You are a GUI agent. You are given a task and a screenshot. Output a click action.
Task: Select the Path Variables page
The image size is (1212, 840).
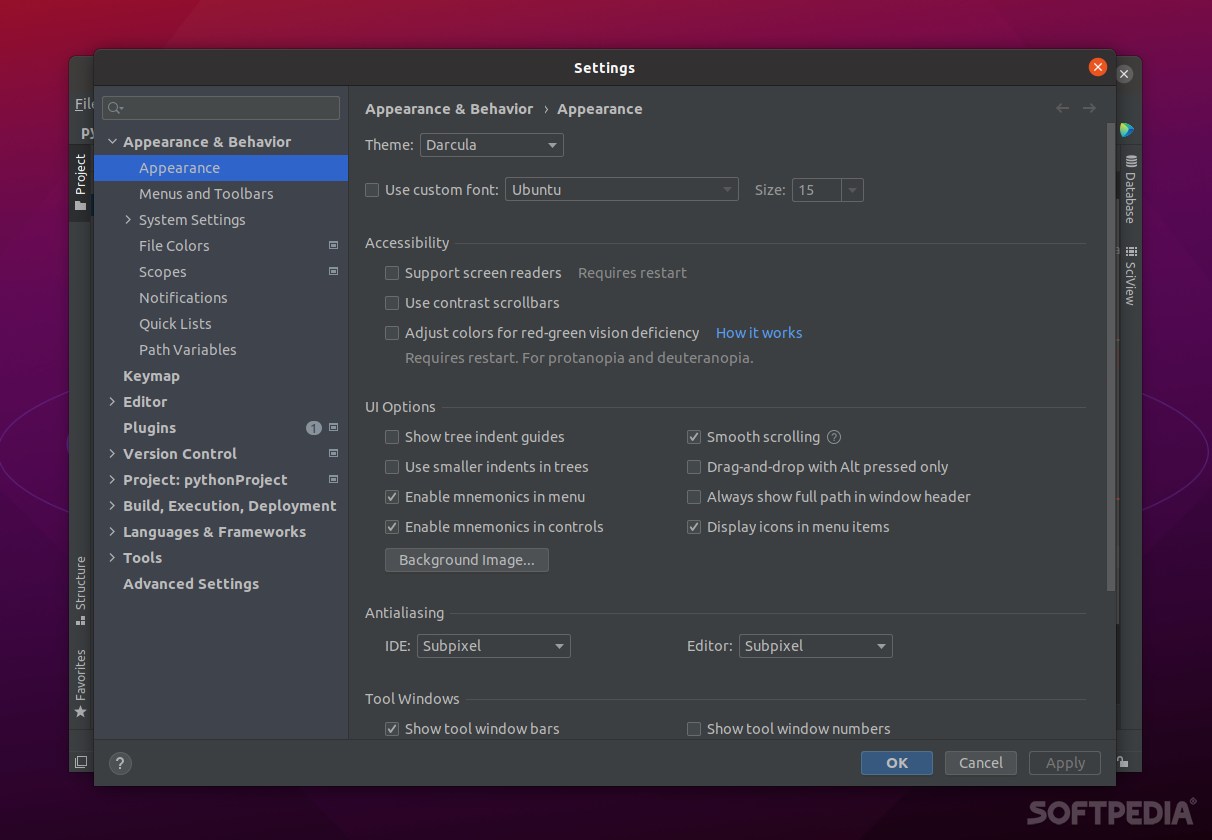[188, 350]
